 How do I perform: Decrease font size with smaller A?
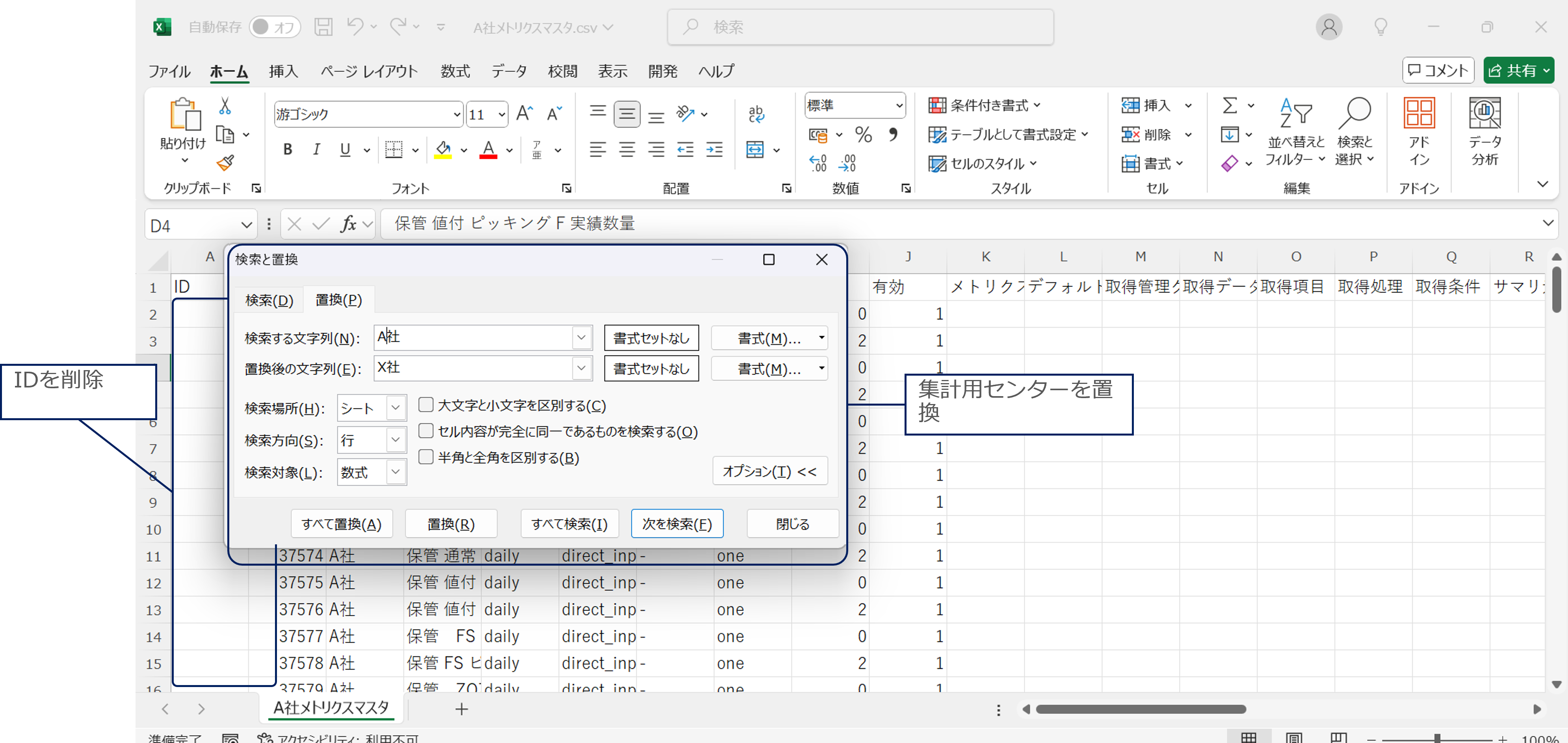[x=554, y=114]
